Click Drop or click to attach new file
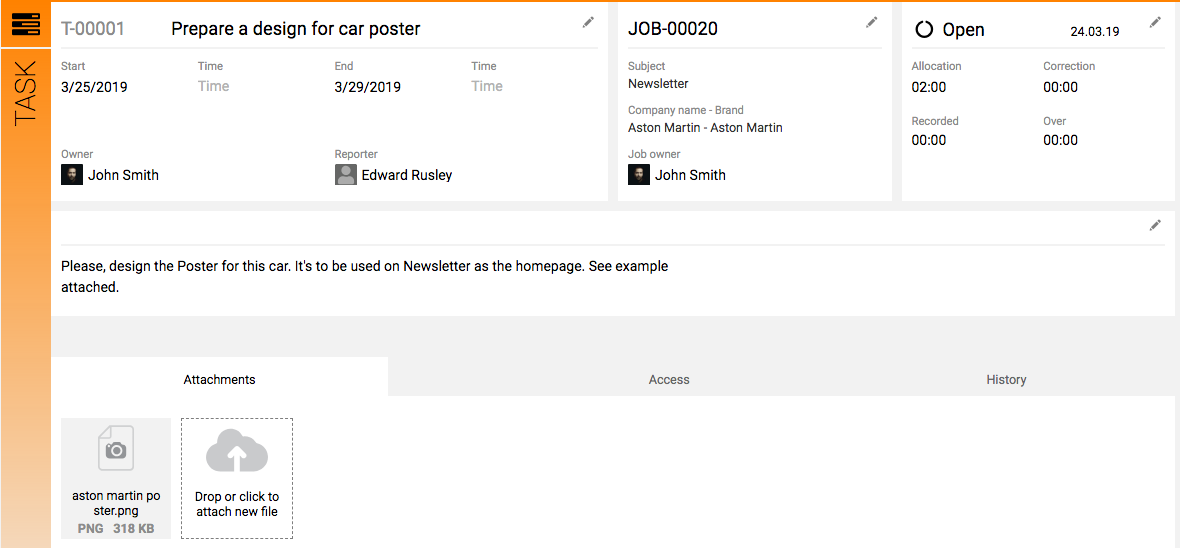Screen dimensions: 1180x548 point(237,504)
